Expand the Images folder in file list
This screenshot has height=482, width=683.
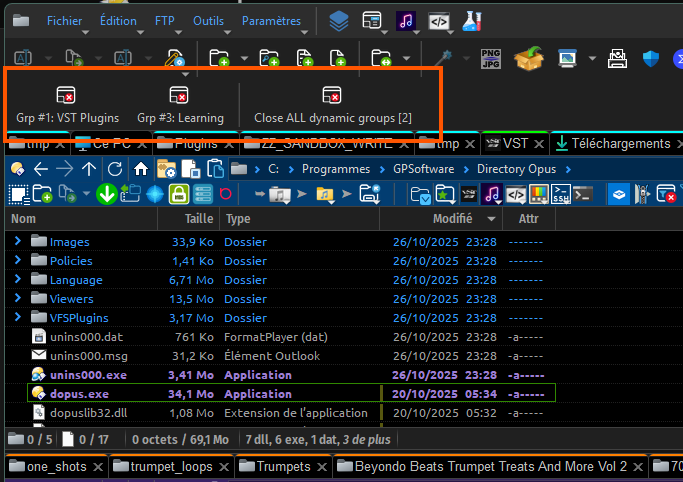[x=17, y=241]
